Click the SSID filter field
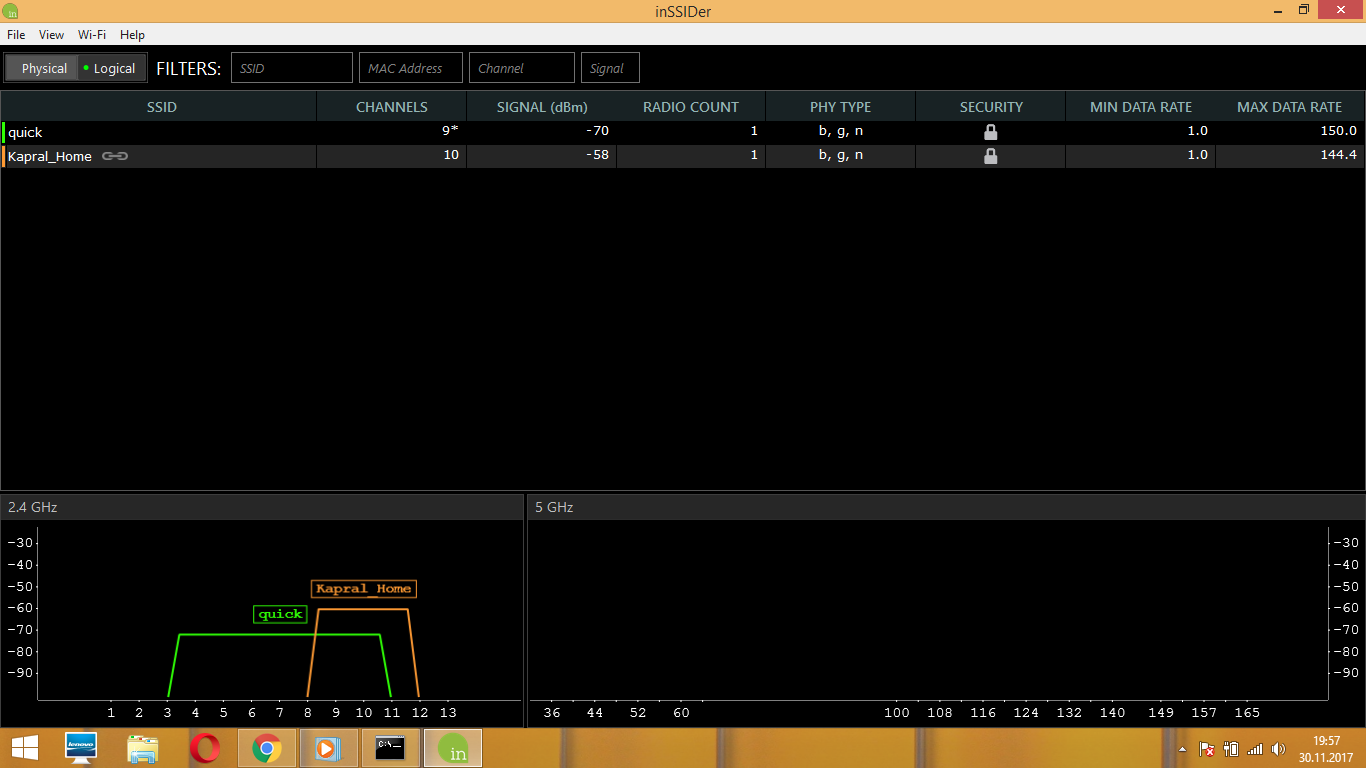This screenshot has width=1366, height=768. pos(292,68)
